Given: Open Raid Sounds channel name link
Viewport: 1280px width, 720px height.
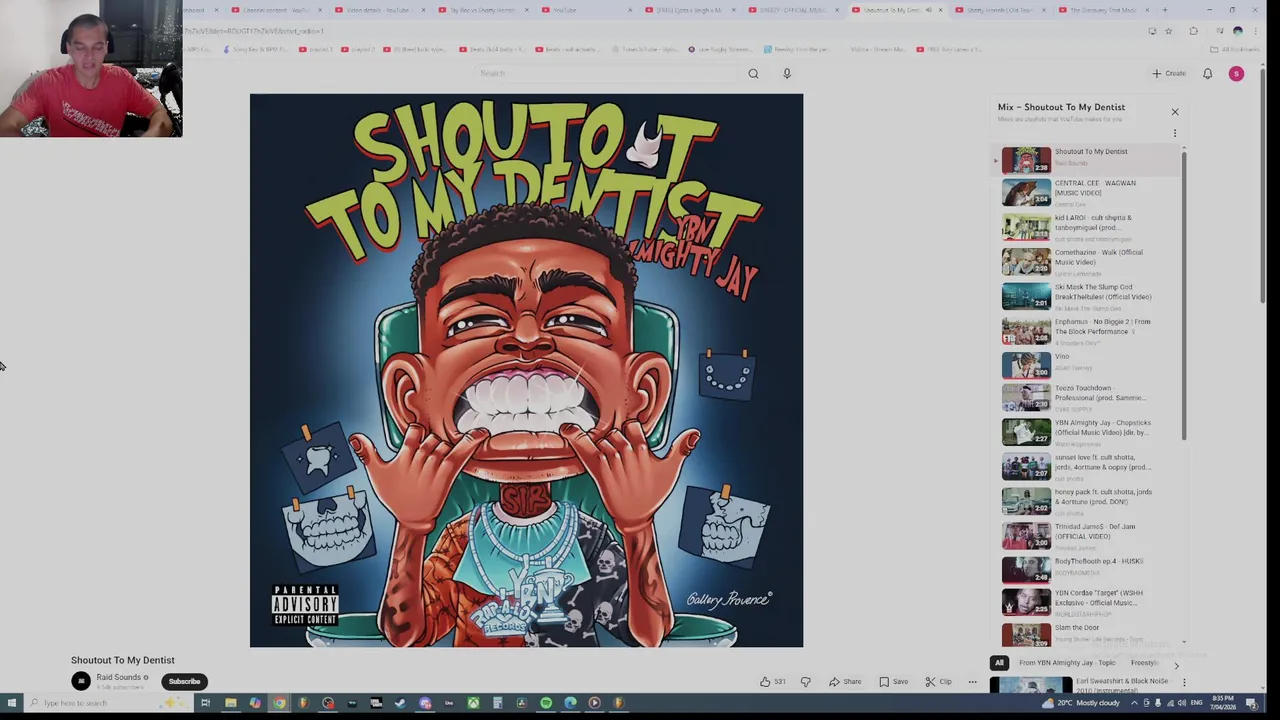Looking at the screenshot, I should coord(118,677).
